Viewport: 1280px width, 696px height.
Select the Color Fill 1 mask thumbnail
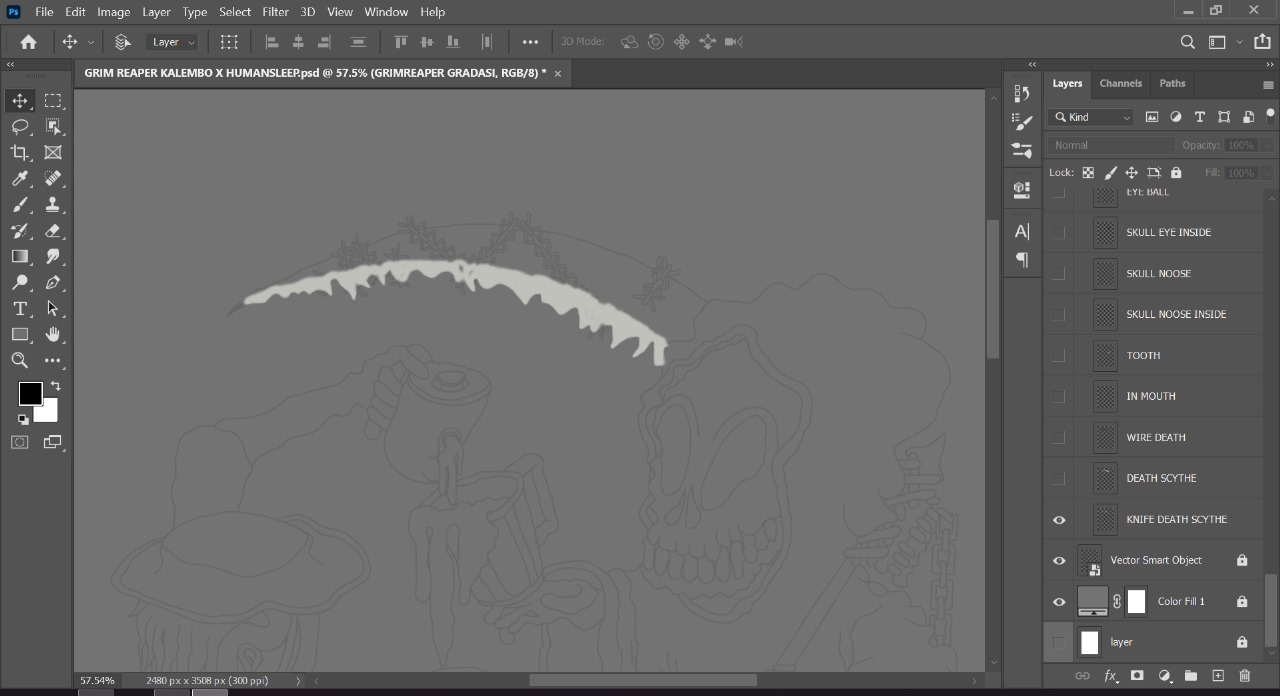coord(1136,601)
